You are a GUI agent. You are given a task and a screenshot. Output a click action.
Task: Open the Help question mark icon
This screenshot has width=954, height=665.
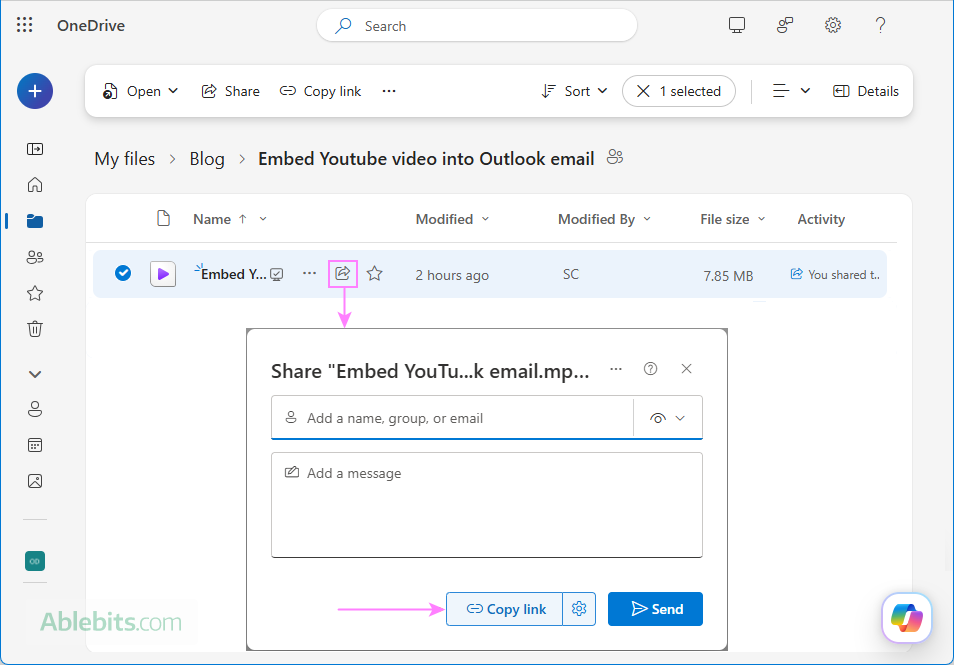[880, 25]
